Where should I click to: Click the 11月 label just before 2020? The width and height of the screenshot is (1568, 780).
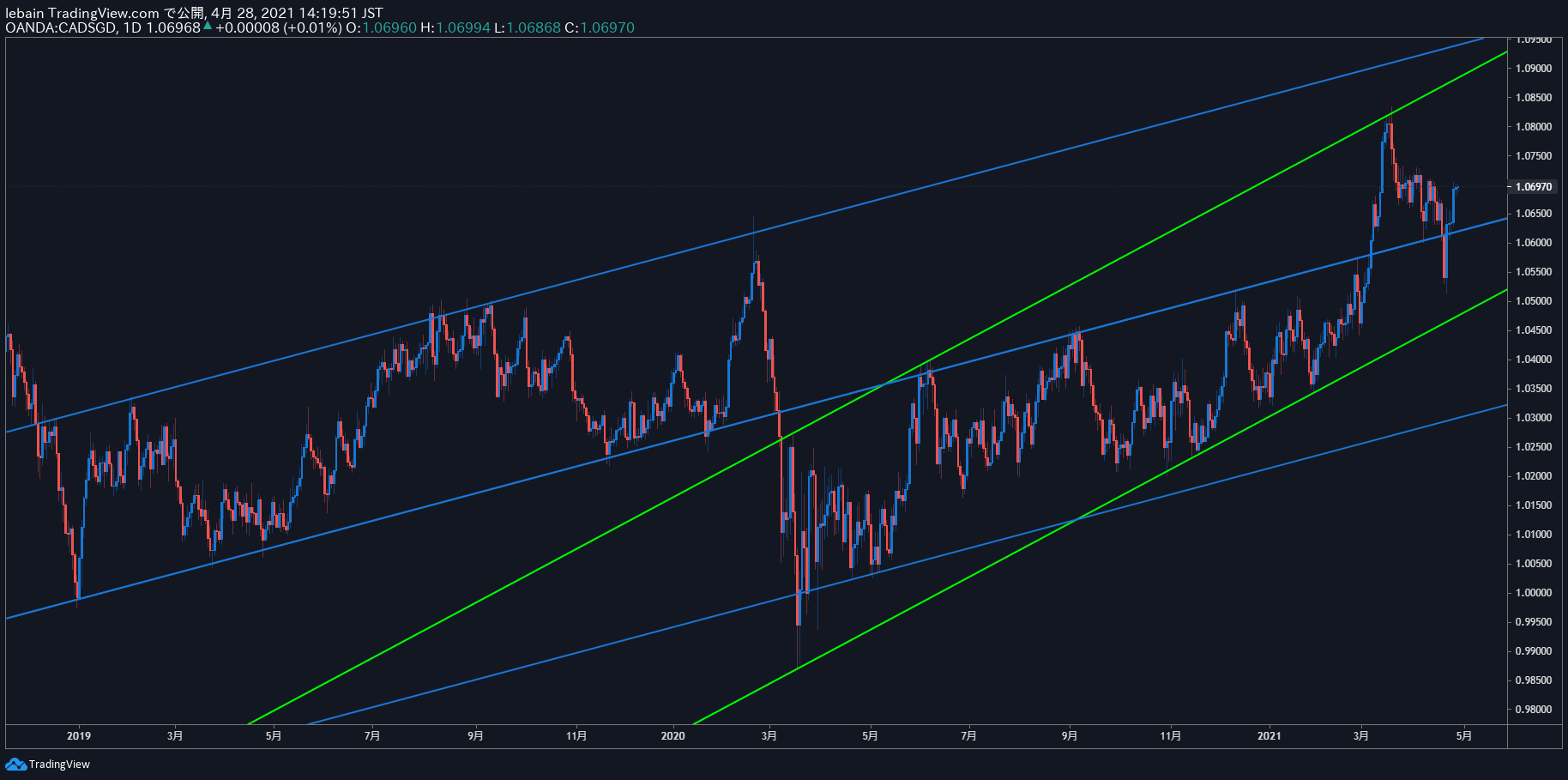pos(576,736)
